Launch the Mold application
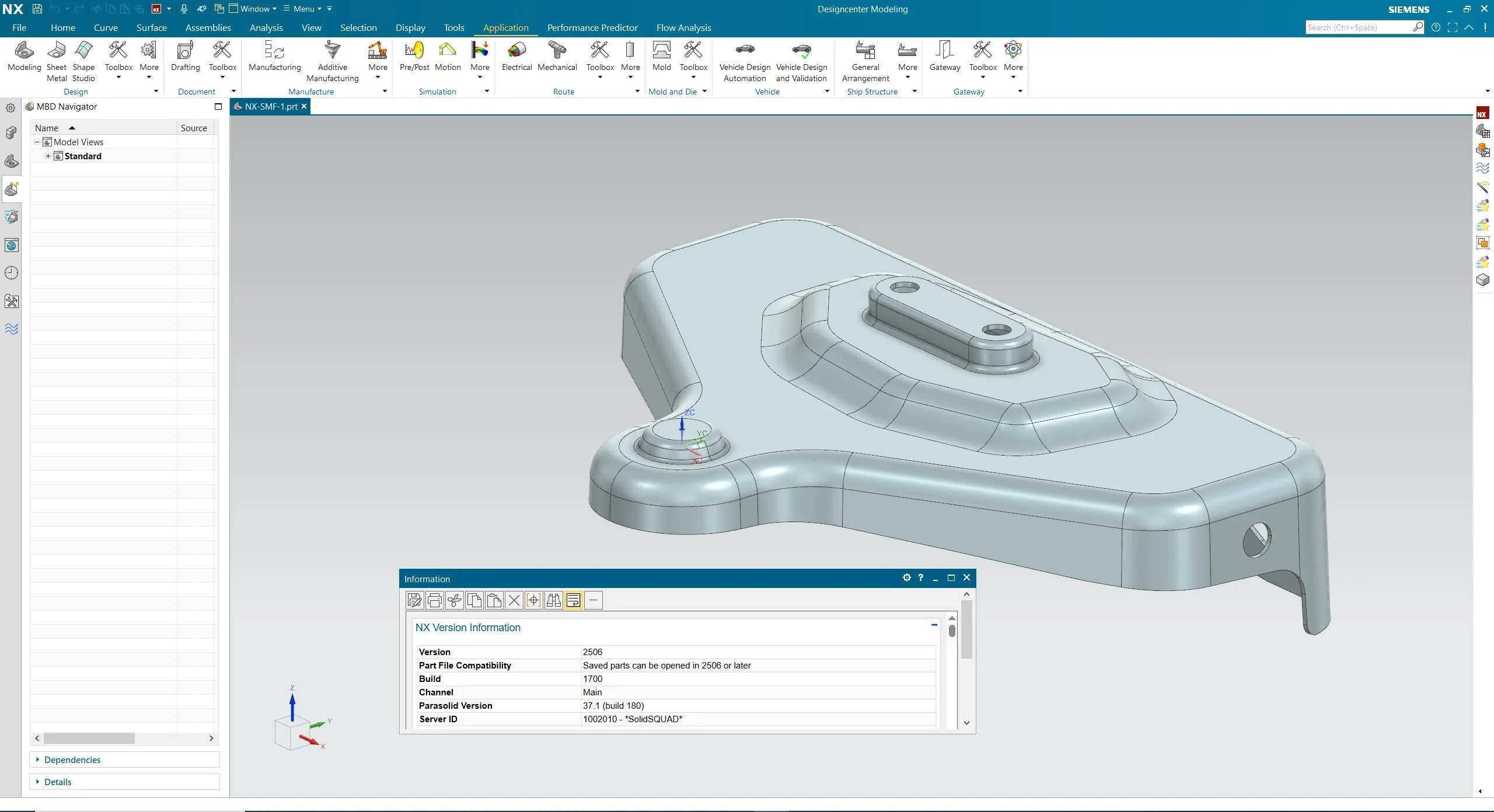Viewport: 1494px width, 812px height. coord(661,57)
